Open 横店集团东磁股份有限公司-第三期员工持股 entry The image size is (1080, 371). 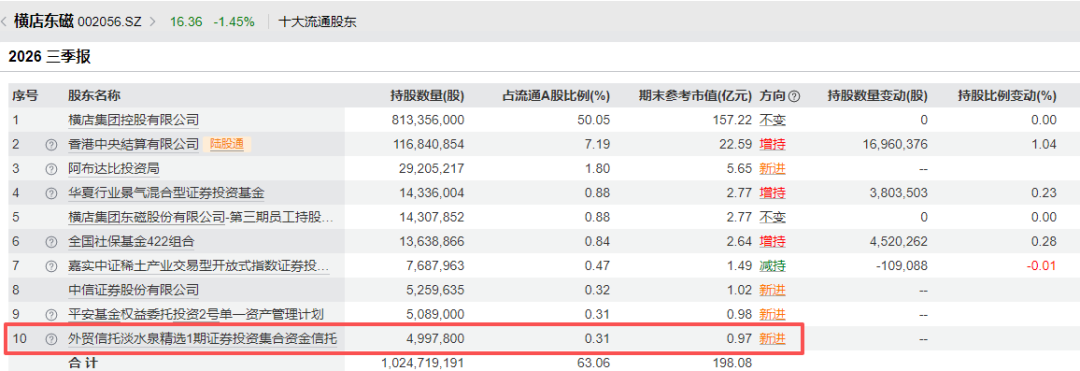click(200, 218)
